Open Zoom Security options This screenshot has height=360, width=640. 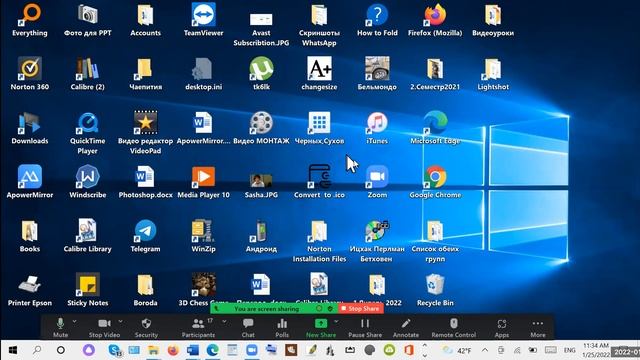point(146,327)
